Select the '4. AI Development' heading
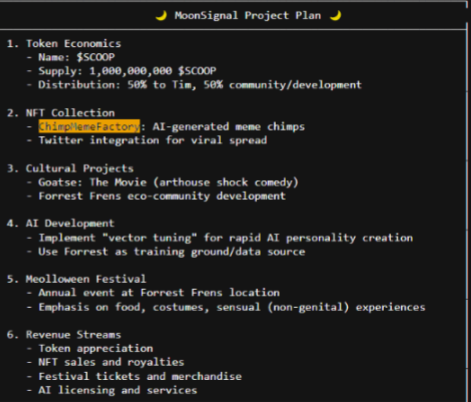The width and height of the screenshot is (471, 402). (x=61, y=223)
